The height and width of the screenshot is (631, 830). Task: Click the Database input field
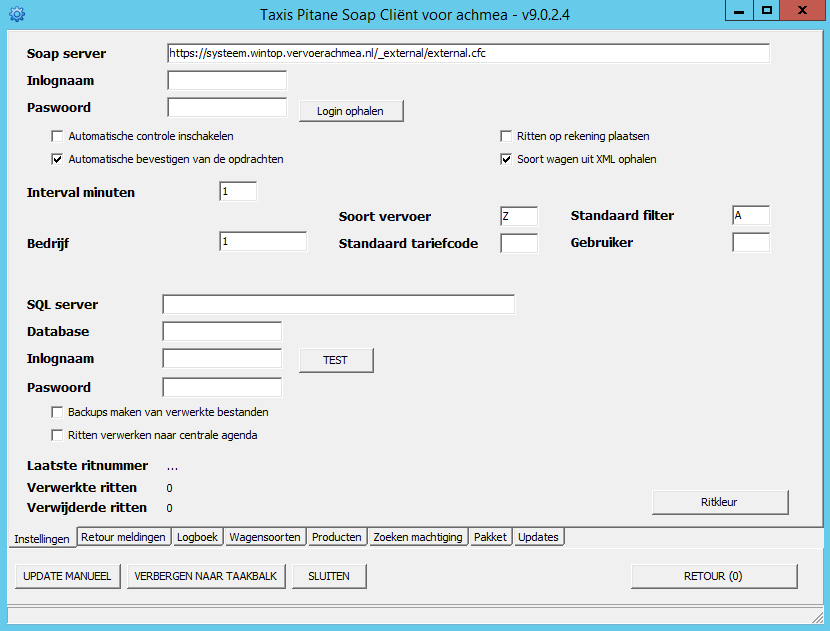click(x=222, y=331)
